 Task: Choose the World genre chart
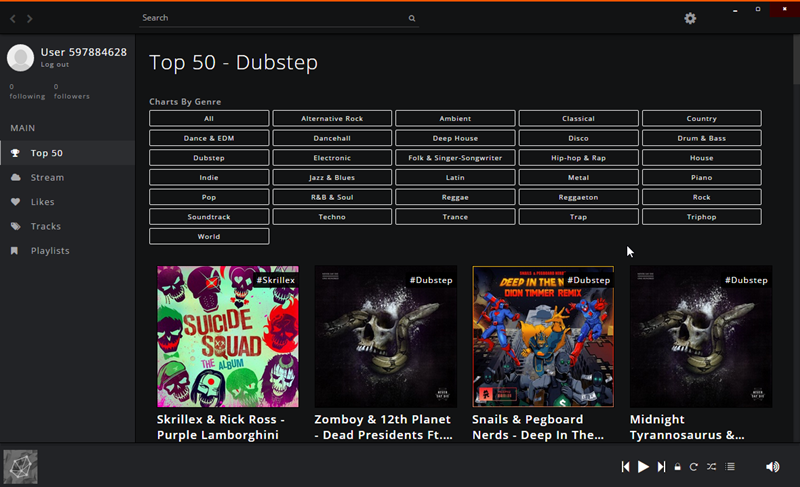tap(209, 237)
